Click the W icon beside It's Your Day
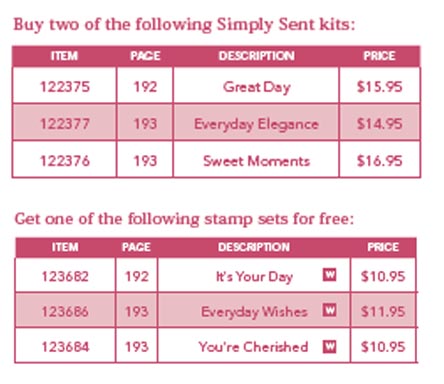The height and width of the screenshot is (384, 444). [329, 275]
